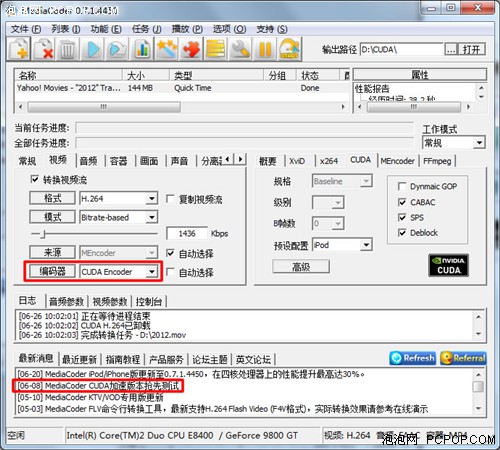
Task: Open the wrench settings icon
Action: click(x=240, y=49)
